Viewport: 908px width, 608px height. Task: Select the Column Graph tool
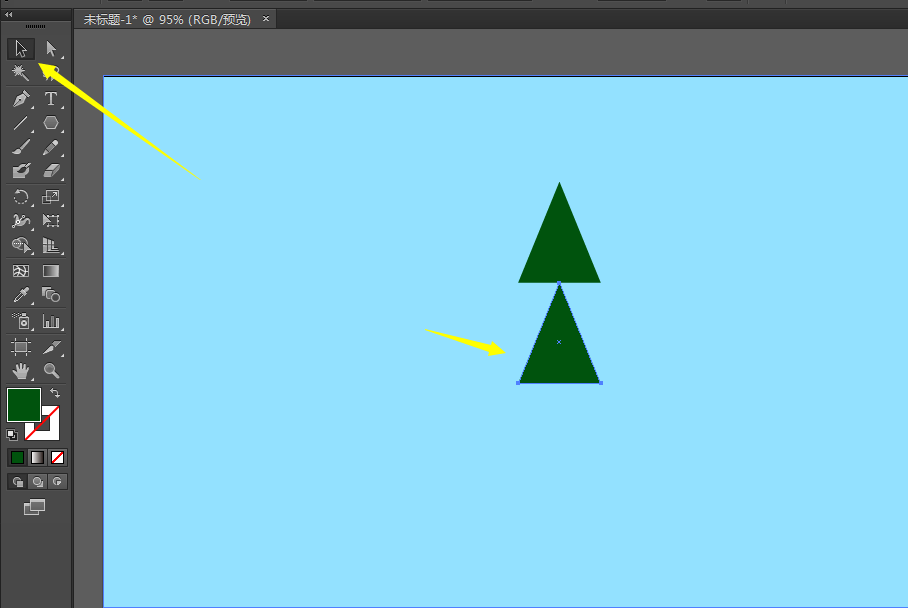tap(51, 321)
